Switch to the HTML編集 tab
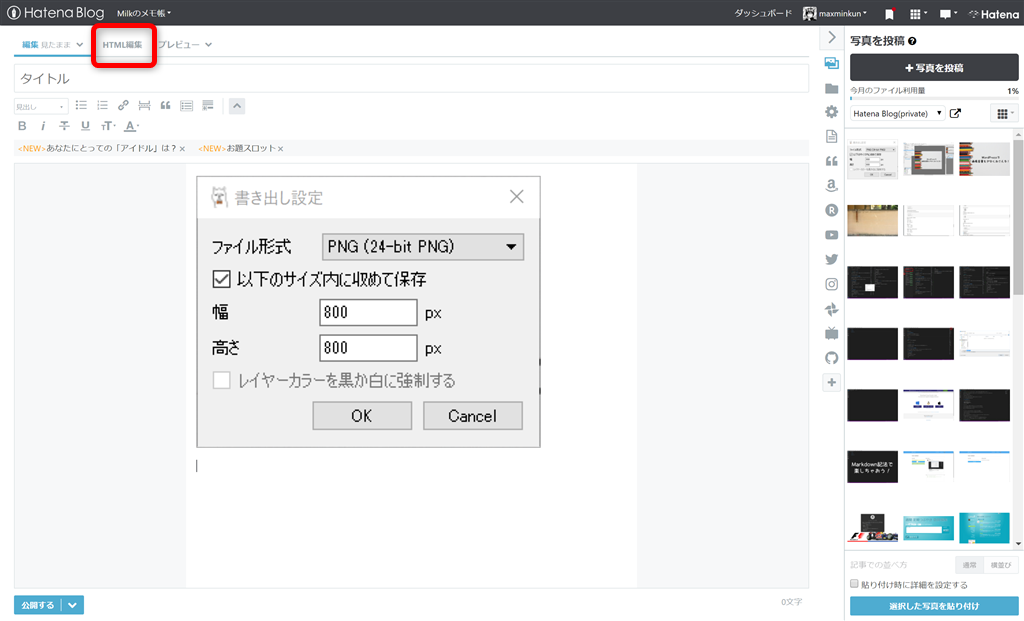This screenshot has height=621, width=1024. (122, 44)
